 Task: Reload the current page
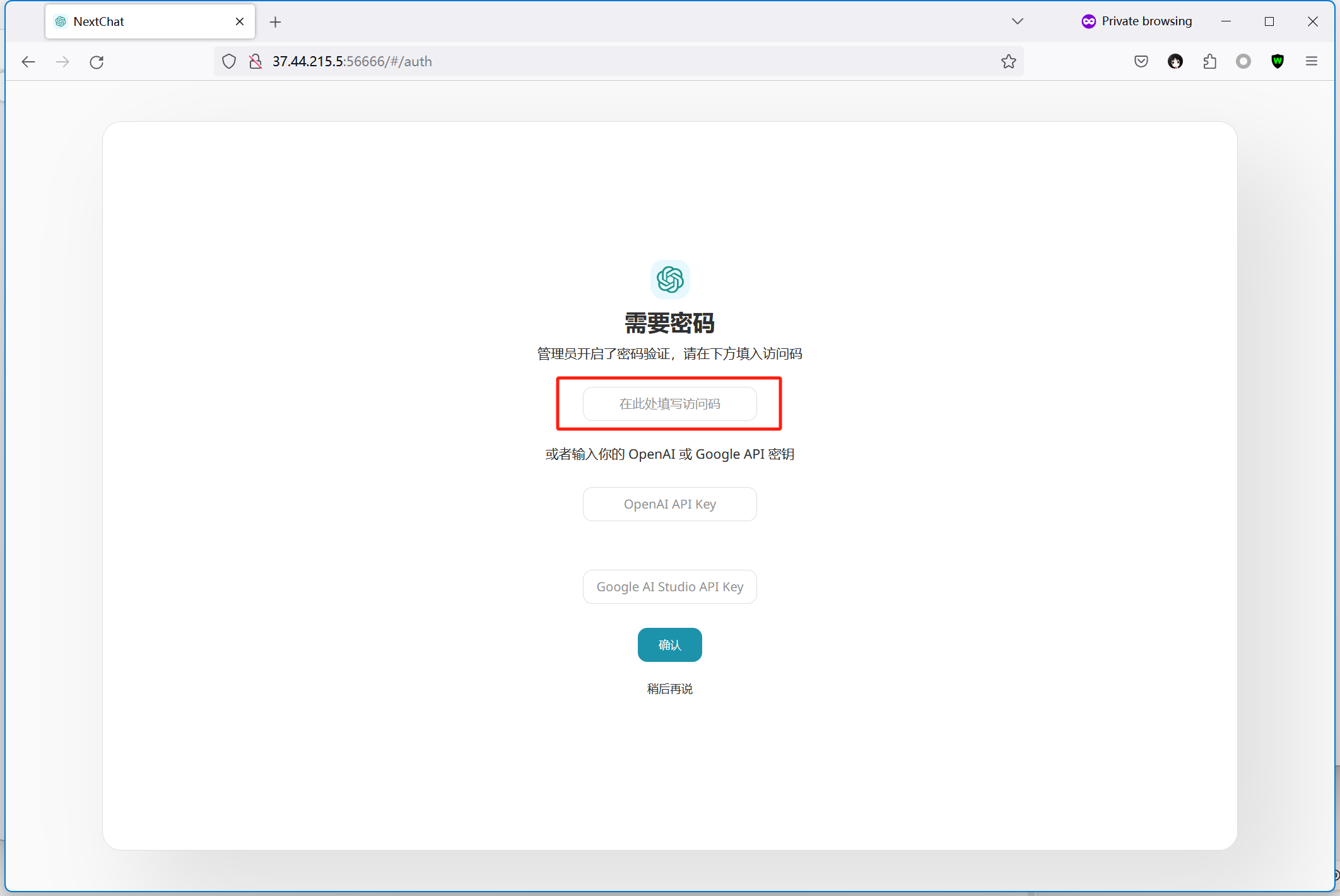[97, 62]
